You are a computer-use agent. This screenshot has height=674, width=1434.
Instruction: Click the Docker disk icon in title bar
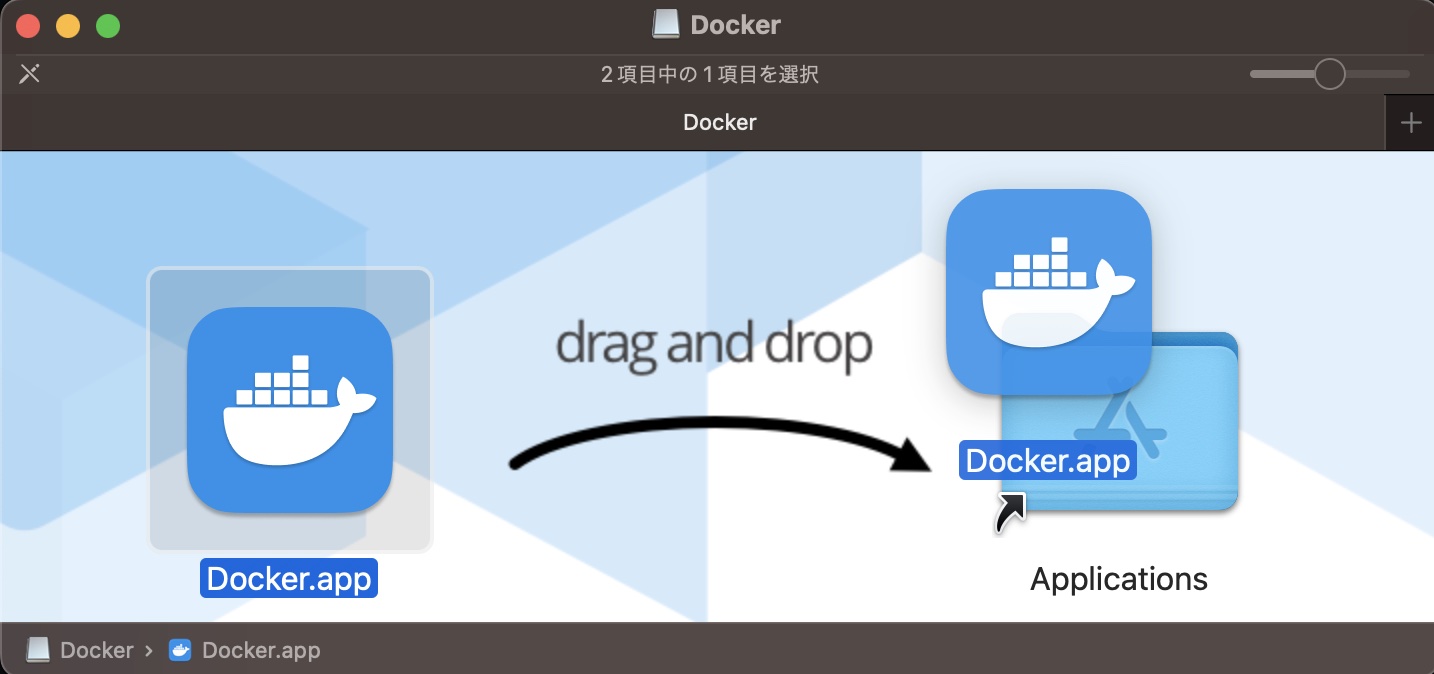coord(666,25)
